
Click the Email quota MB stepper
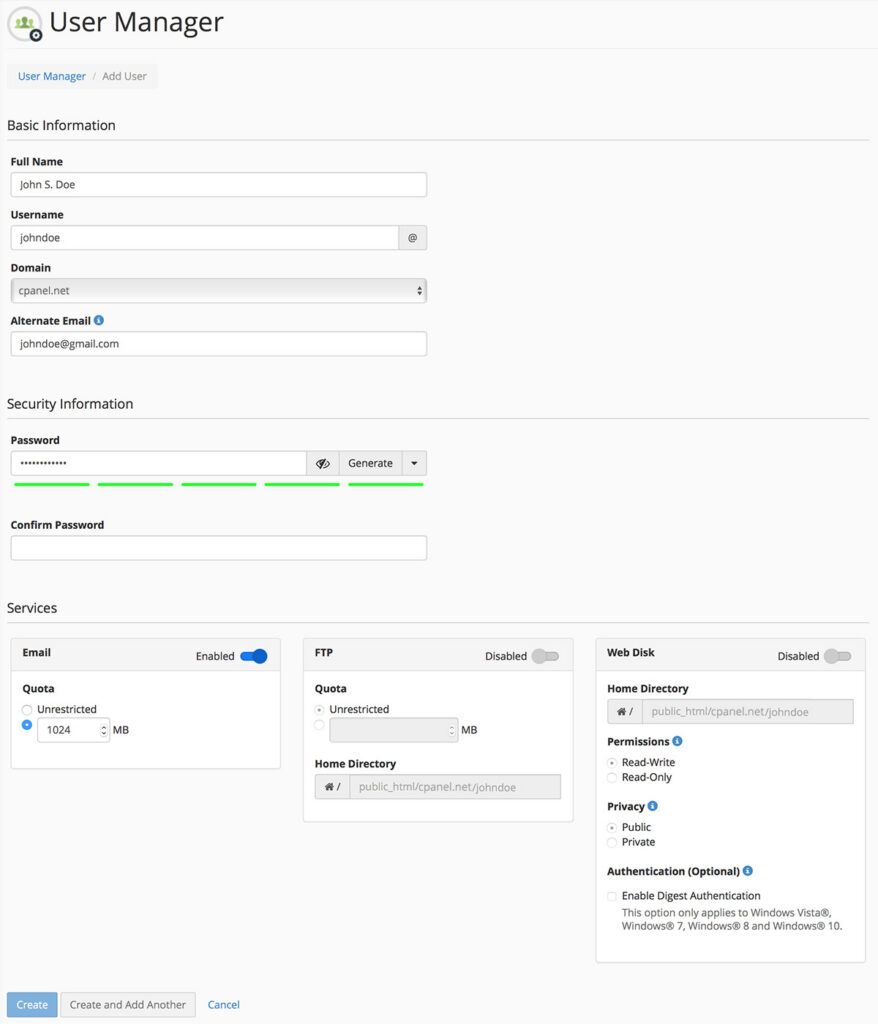104,730
